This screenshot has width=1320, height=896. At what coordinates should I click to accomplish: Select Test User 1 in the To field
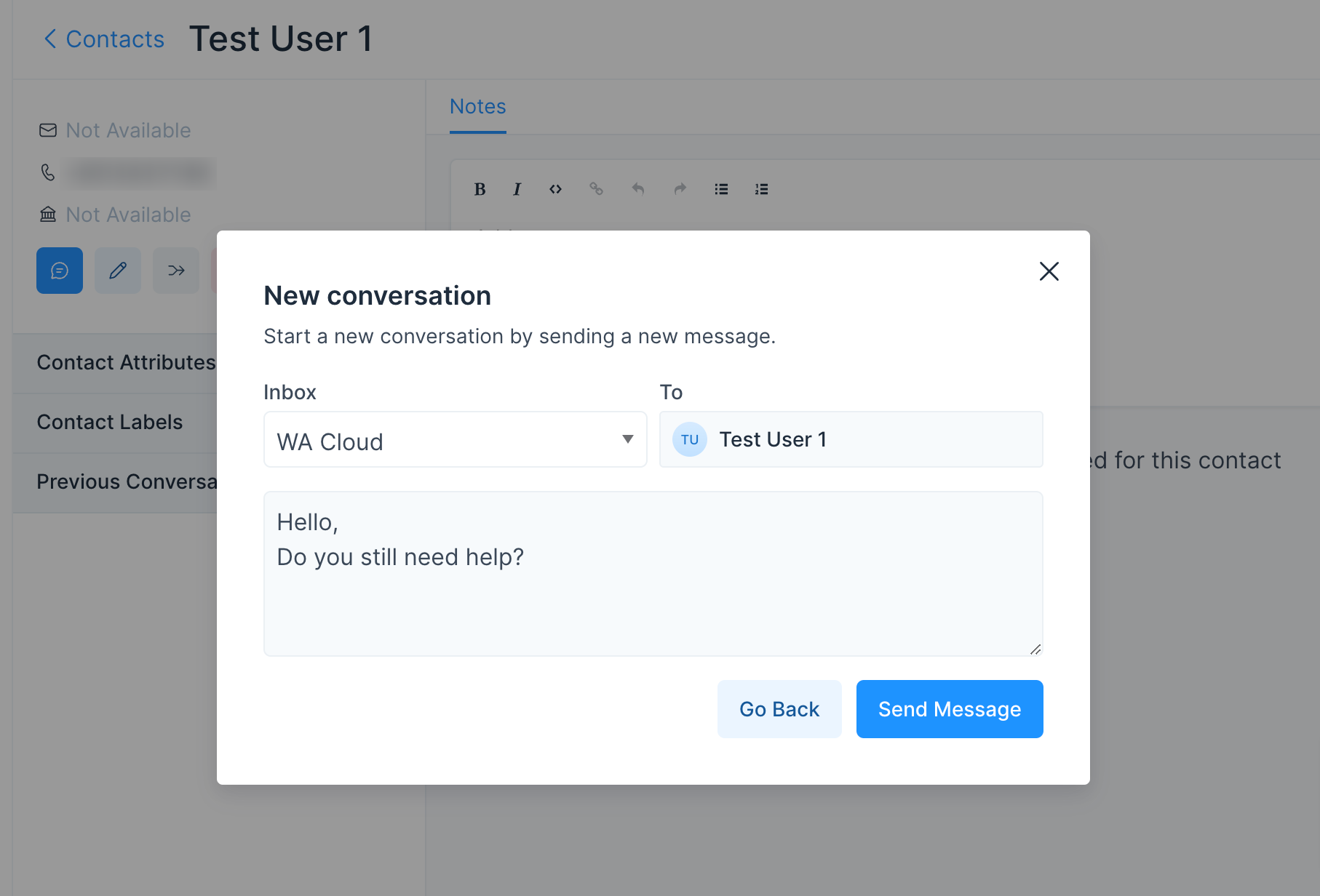850,439
